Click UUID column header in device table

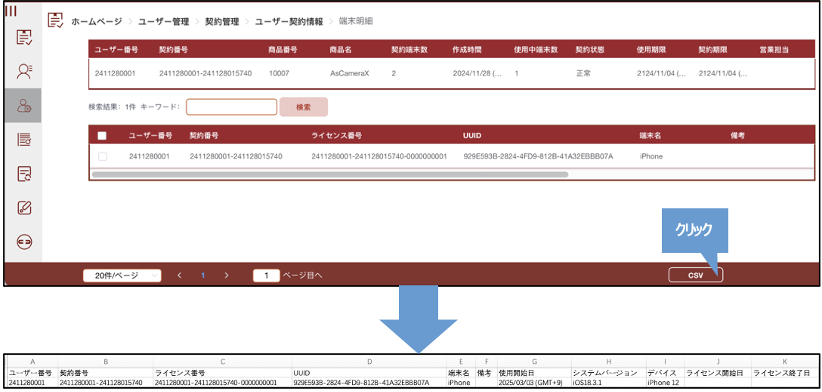(x=472, y=136)
